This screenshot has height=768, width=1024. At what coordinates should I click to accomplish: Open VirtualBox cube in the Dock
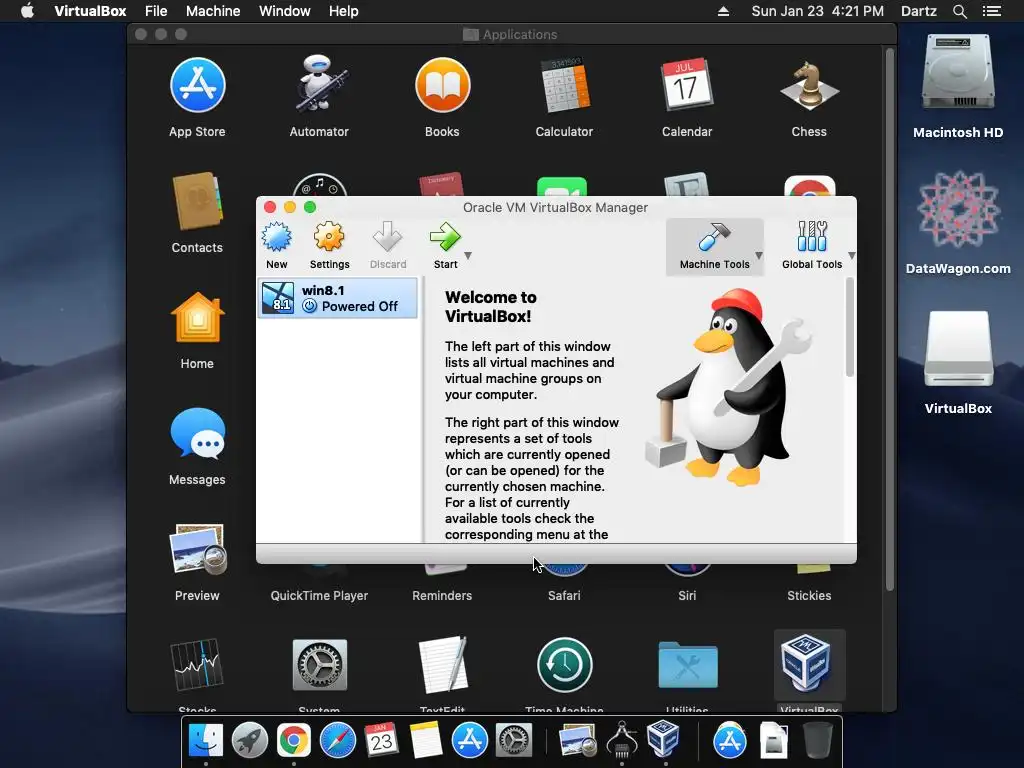click(x=664, y=739)
